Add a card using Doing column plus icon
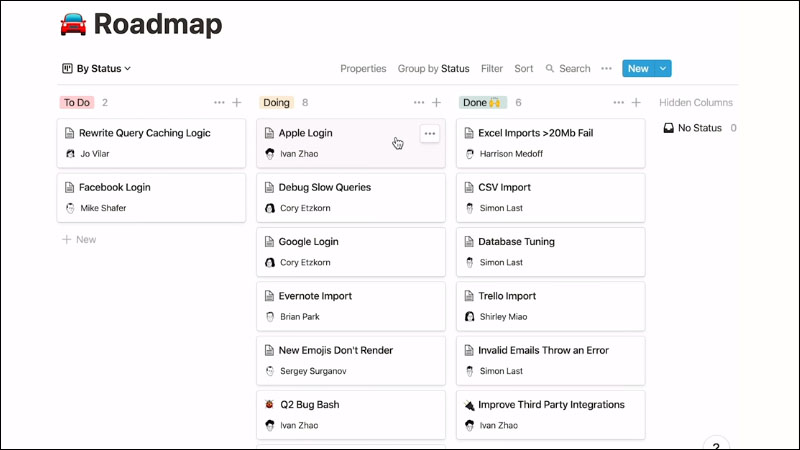This screenshot has width=800, height=450. pyautogui.click(x=437, y=102)
